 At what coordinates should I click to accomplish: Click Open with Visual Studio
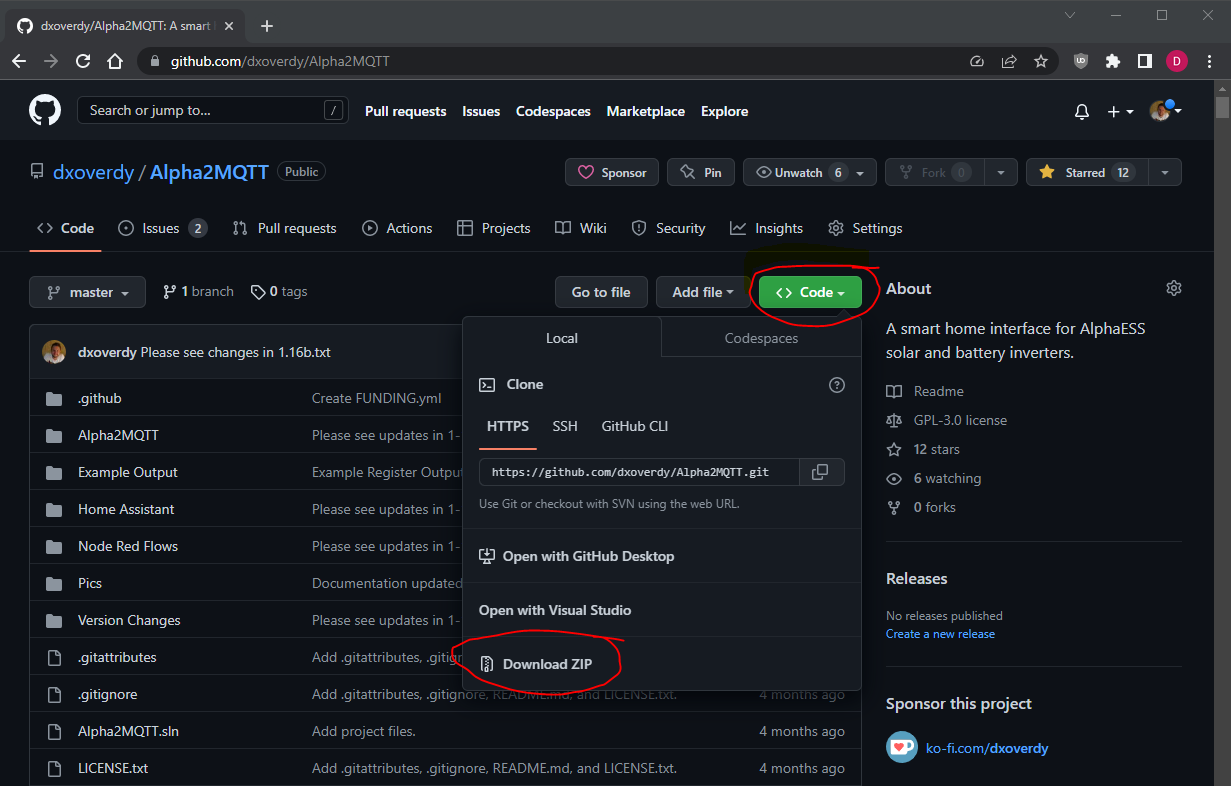(x=555, y=610)
